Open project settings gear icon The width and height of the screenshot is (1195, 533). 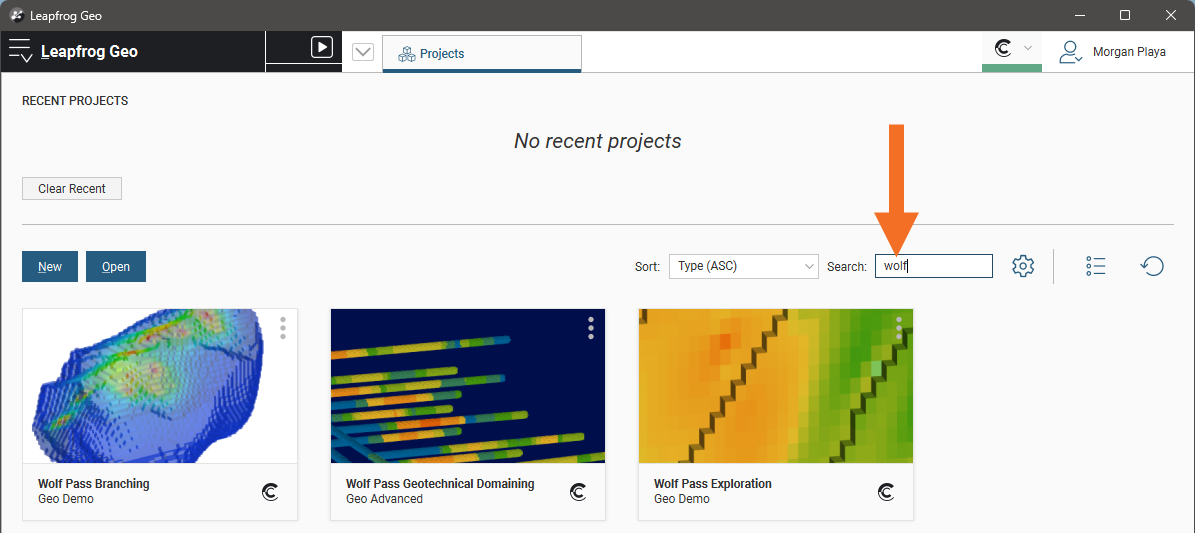click(1022, 266)
